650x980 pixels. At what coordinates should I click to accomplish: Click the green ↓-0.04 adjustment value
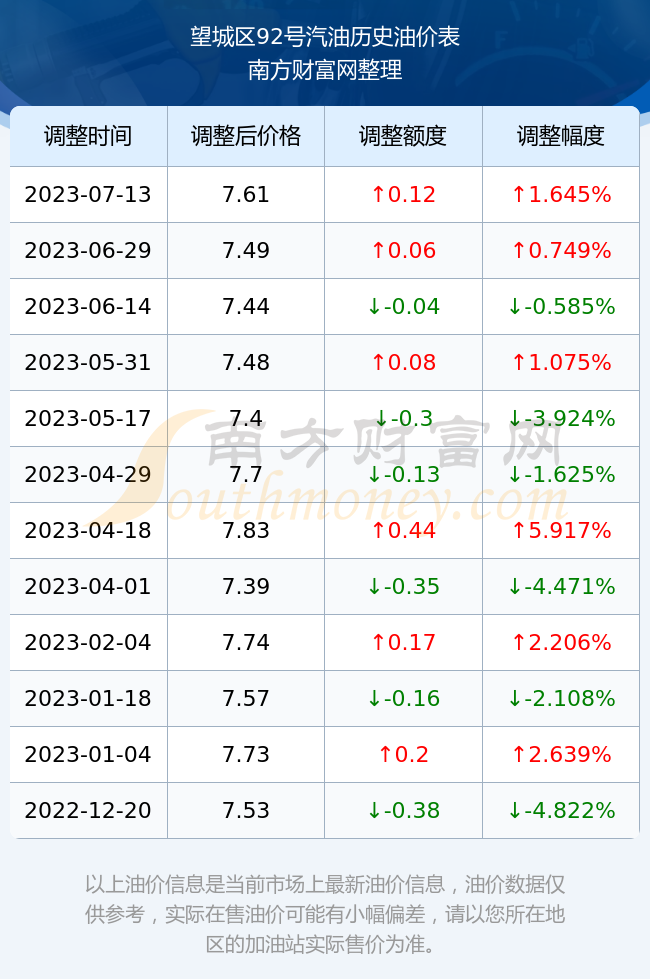tap(403, 306)
